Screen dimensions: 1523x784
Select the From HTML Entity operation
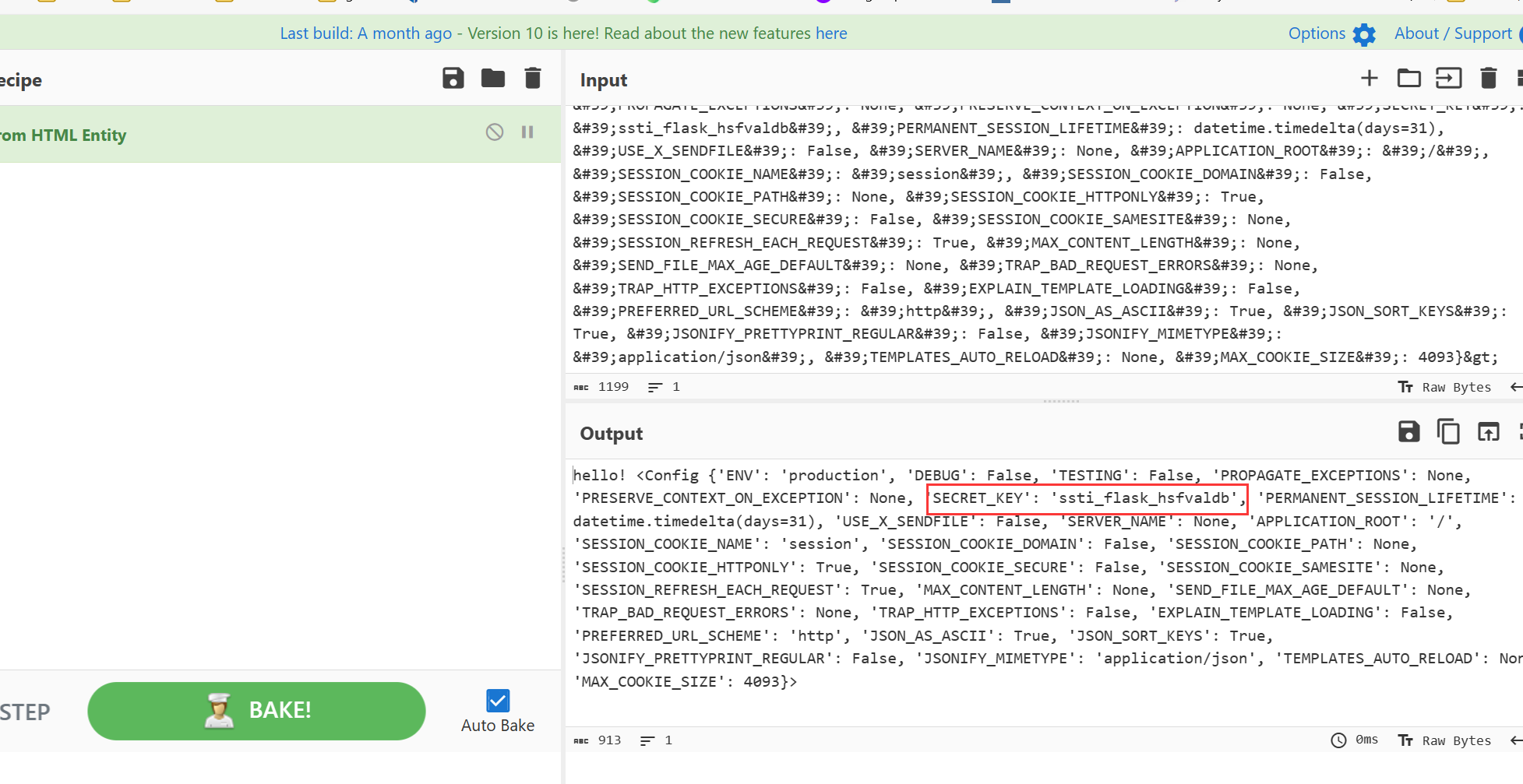(280, 134)
